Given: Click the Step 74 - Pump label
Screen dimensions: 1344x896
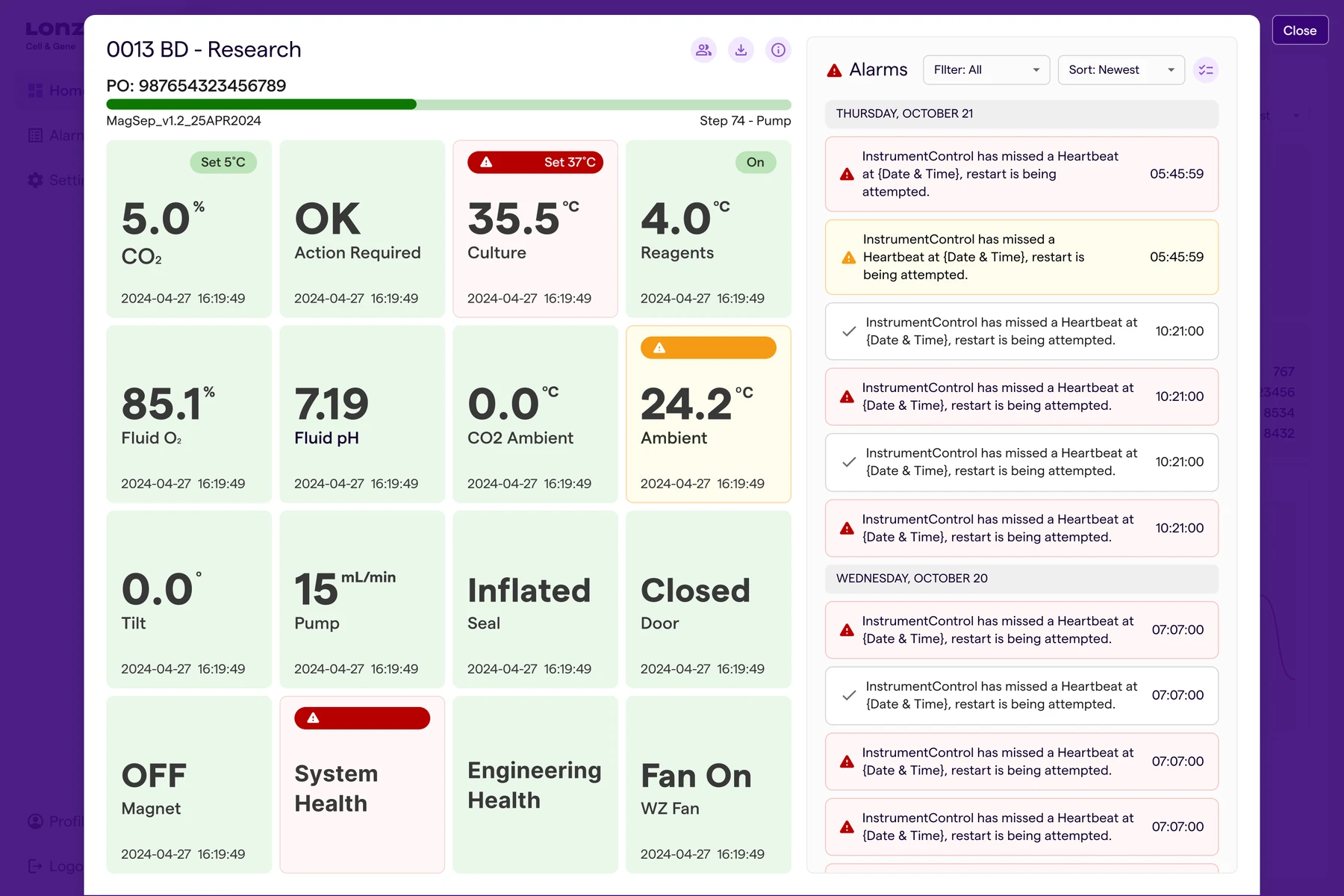Looking at the screenshot, I should 745,121.
